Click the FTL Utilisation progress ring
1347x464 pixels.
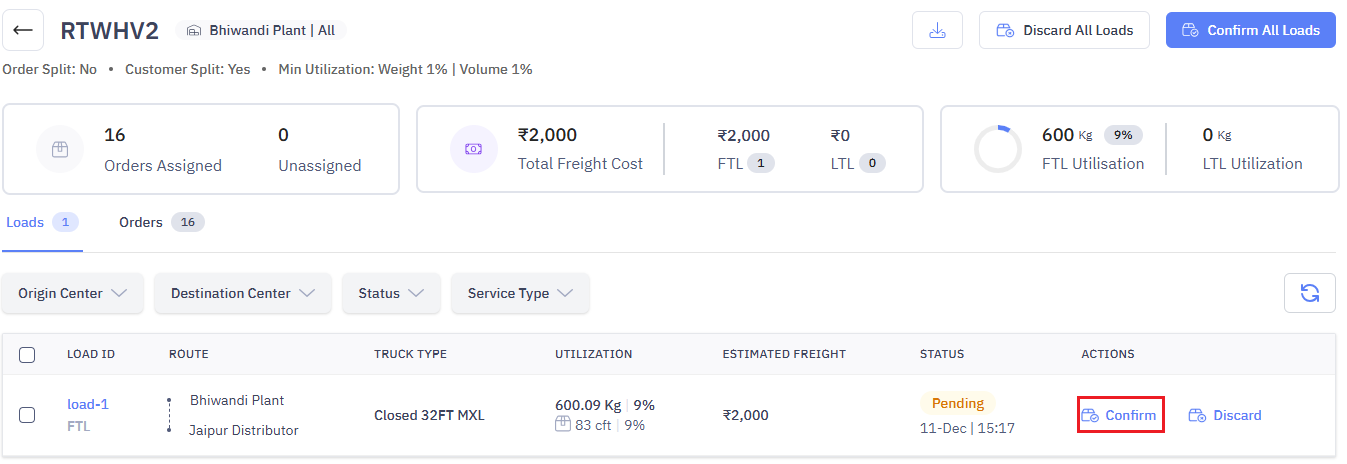(997, 149)
